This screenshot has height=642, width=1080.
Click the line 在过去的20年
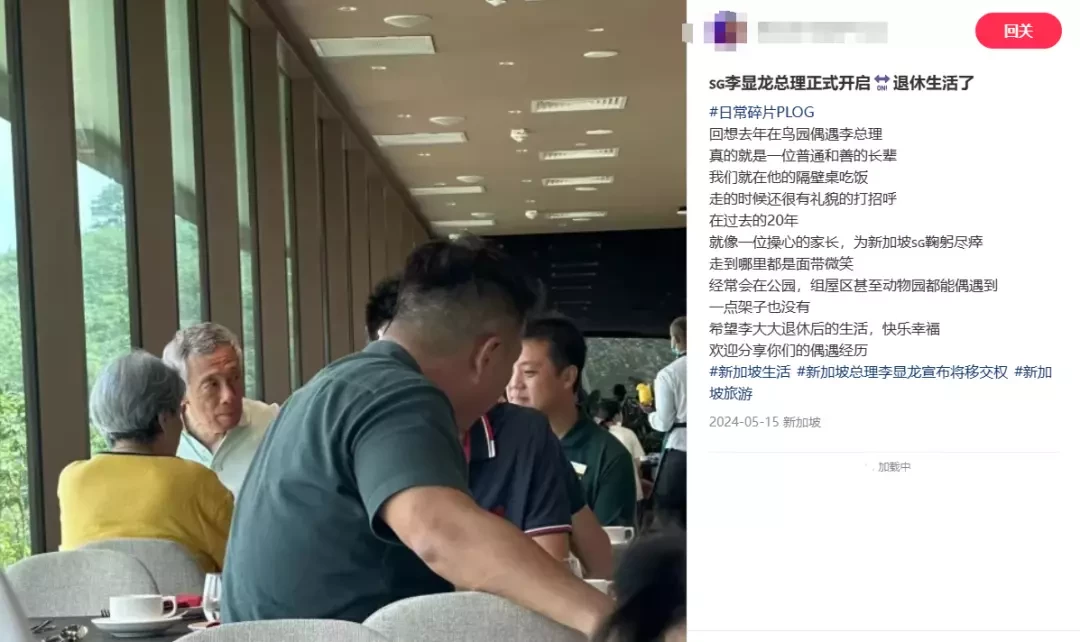(x=753, y=220)
